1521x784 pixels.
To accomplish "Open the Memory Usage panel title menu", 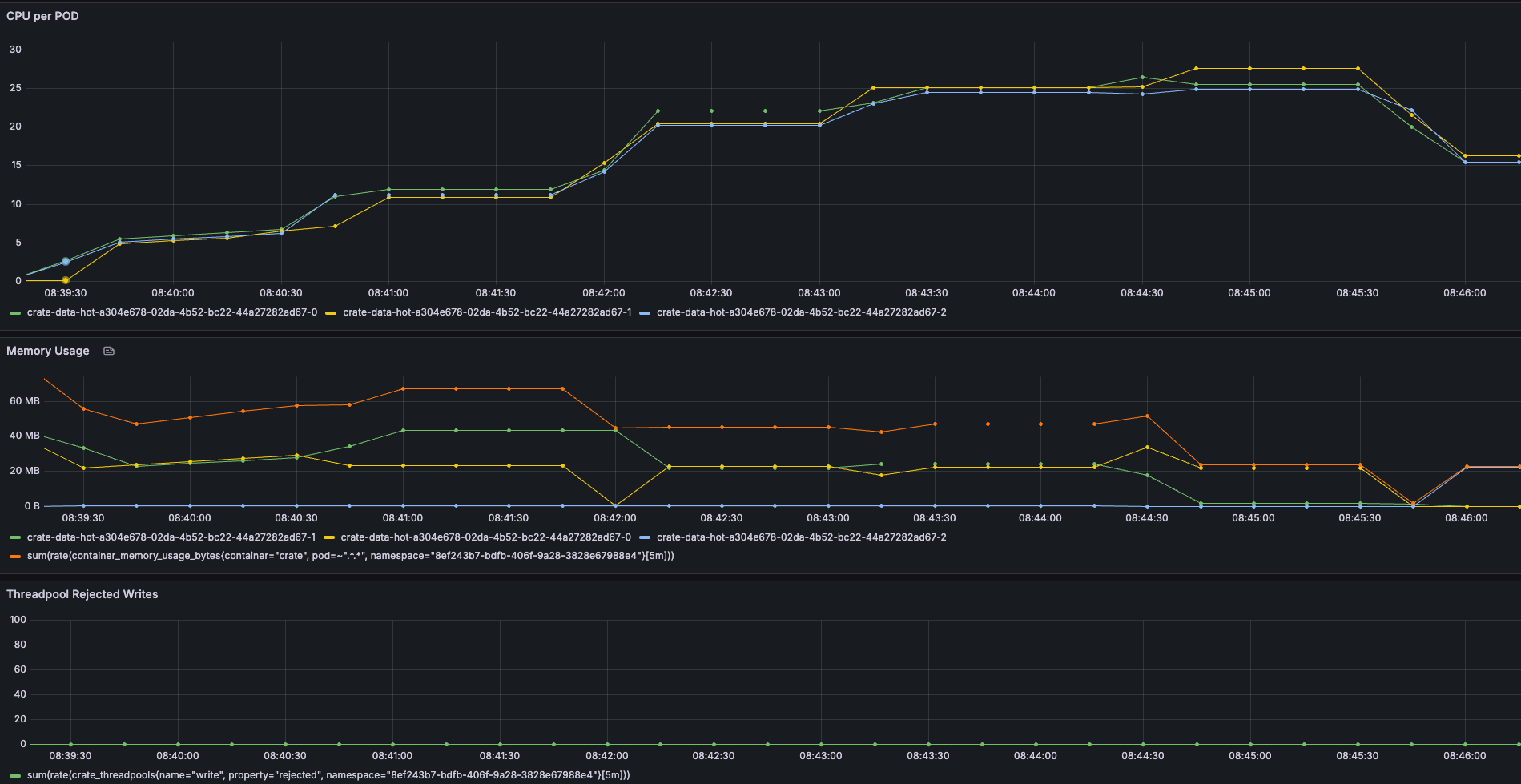I will pos(48,351).
